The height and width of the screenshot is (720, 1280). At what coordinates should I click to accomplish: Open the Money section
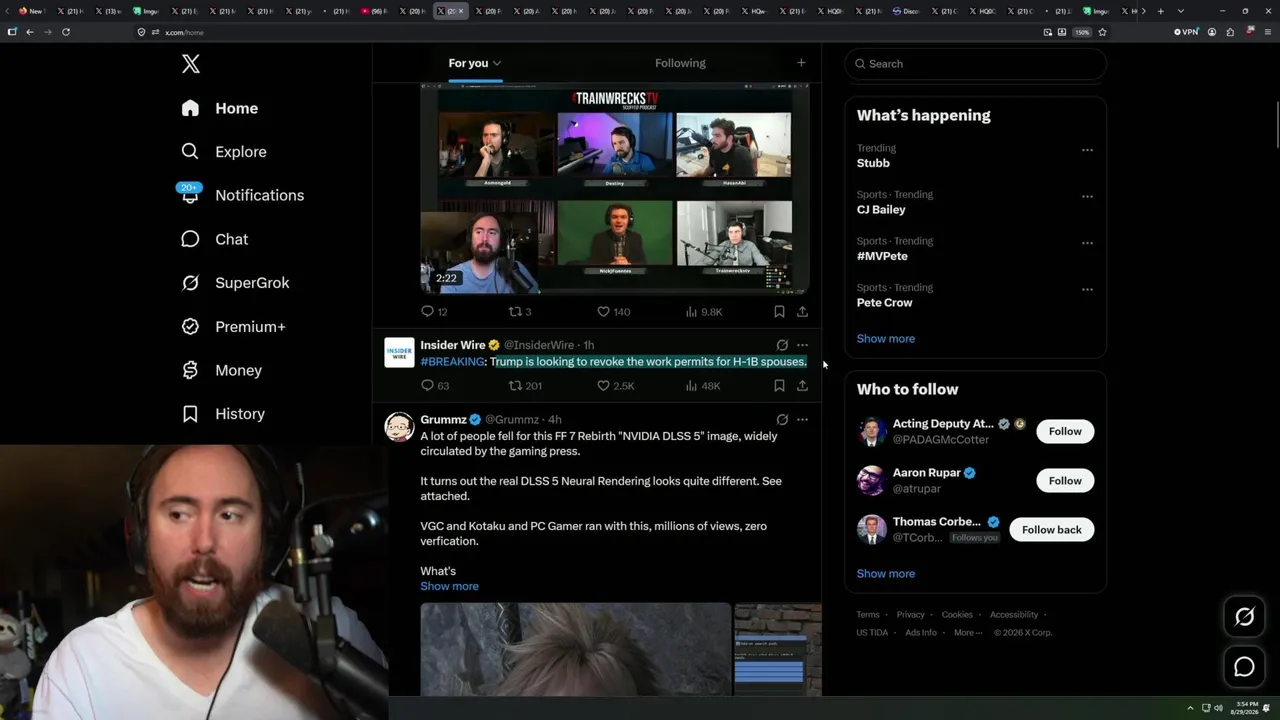(221, 370)
